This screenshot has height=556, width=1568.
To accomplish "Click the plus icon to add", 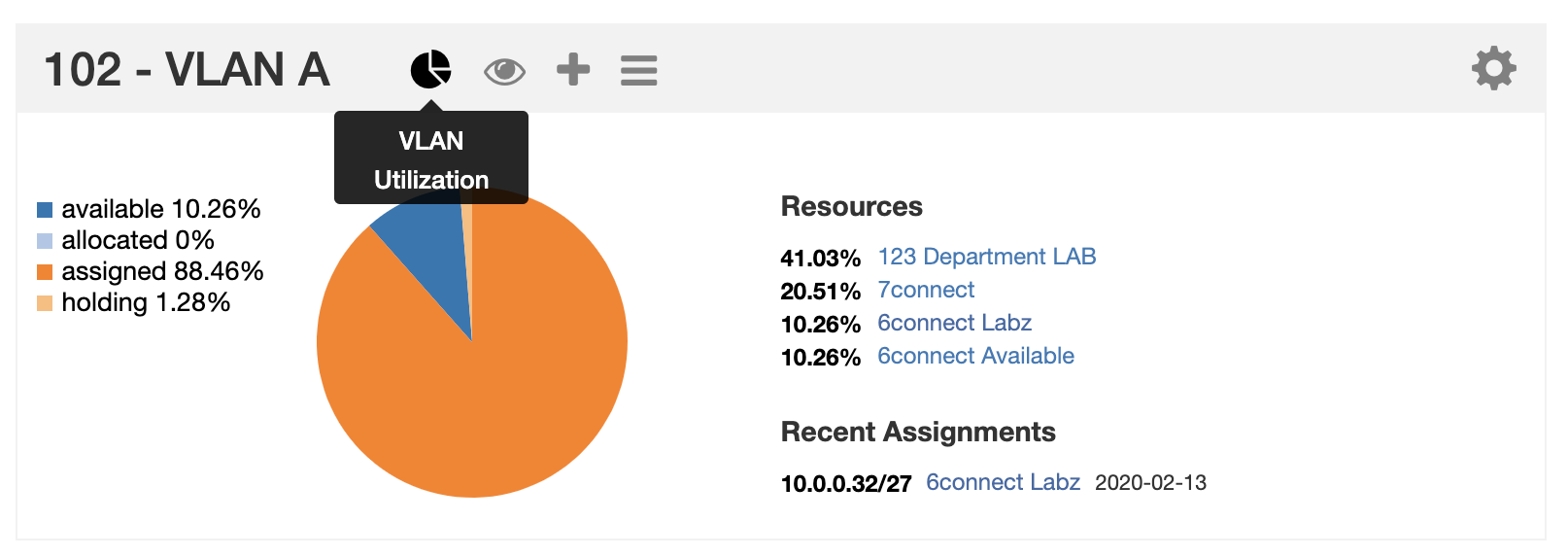I will [x=573, y=70].
